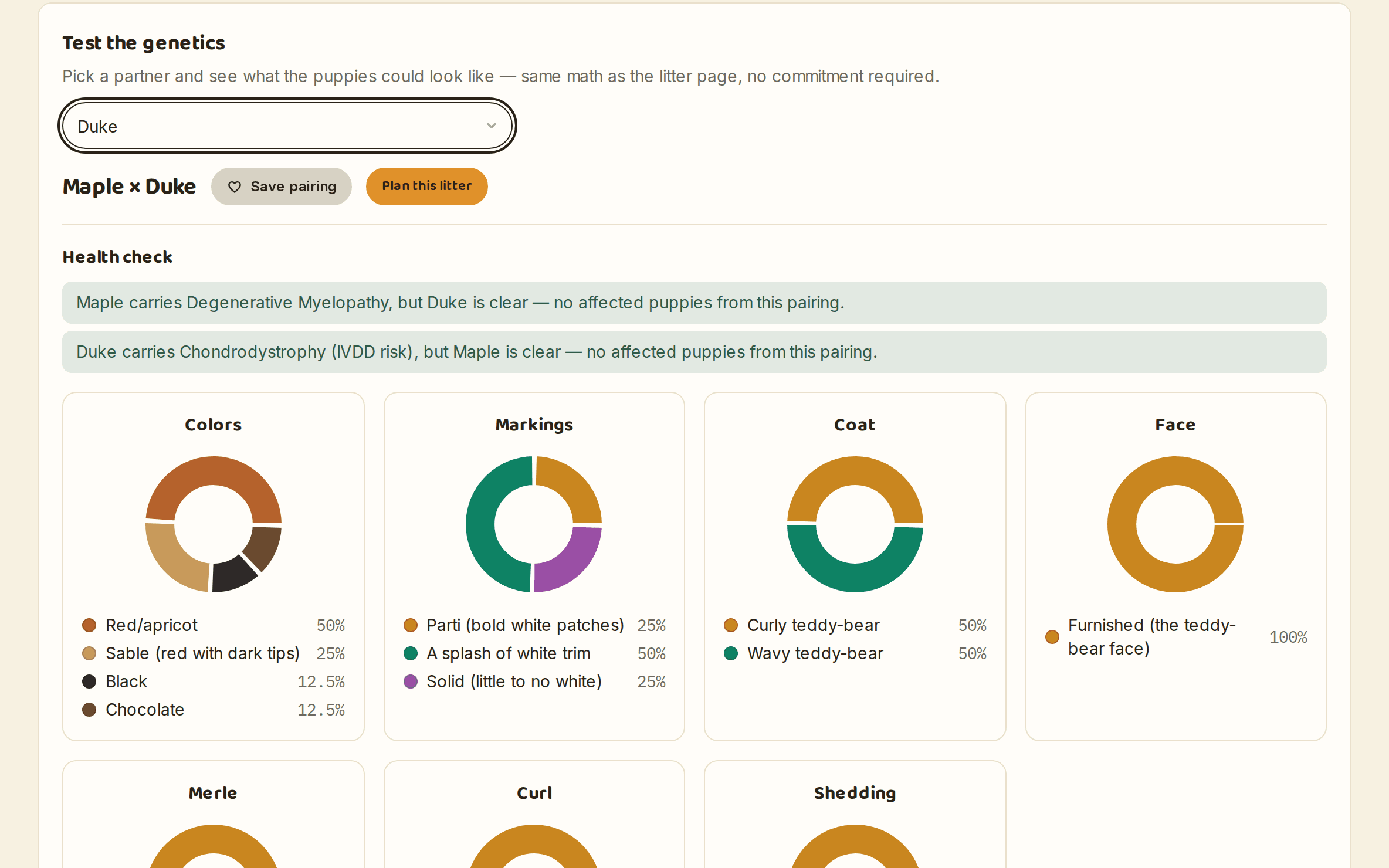The image size is (1389, 868).
Task: Click the 100% value in Face card
Action: (x=1288, y=637)
